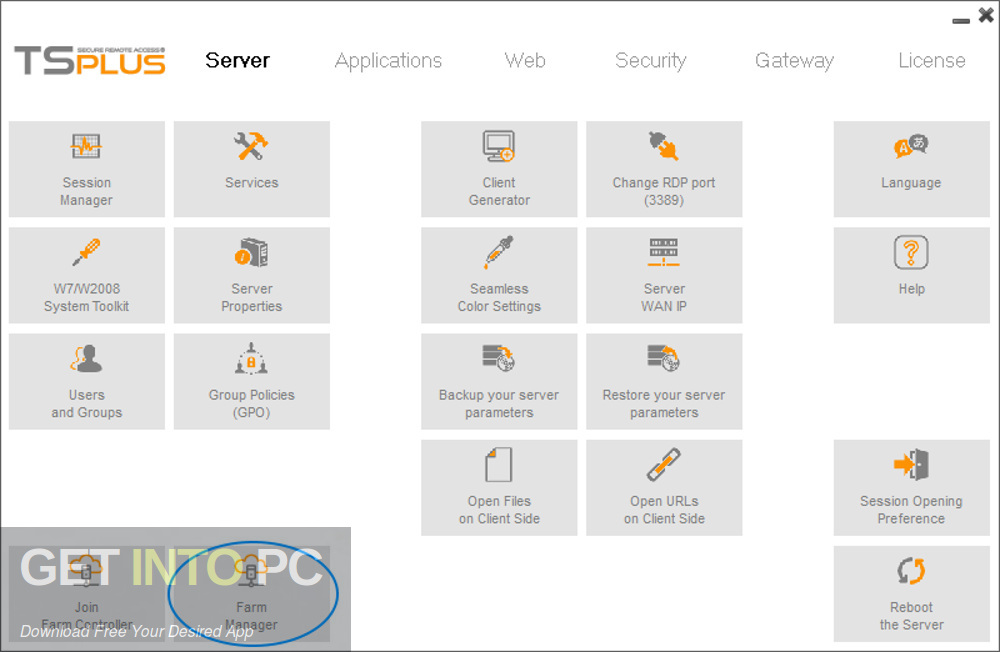Go to the Web tab
The height and width of the screenshot is (652, 1000).
(x=525, y=61)
